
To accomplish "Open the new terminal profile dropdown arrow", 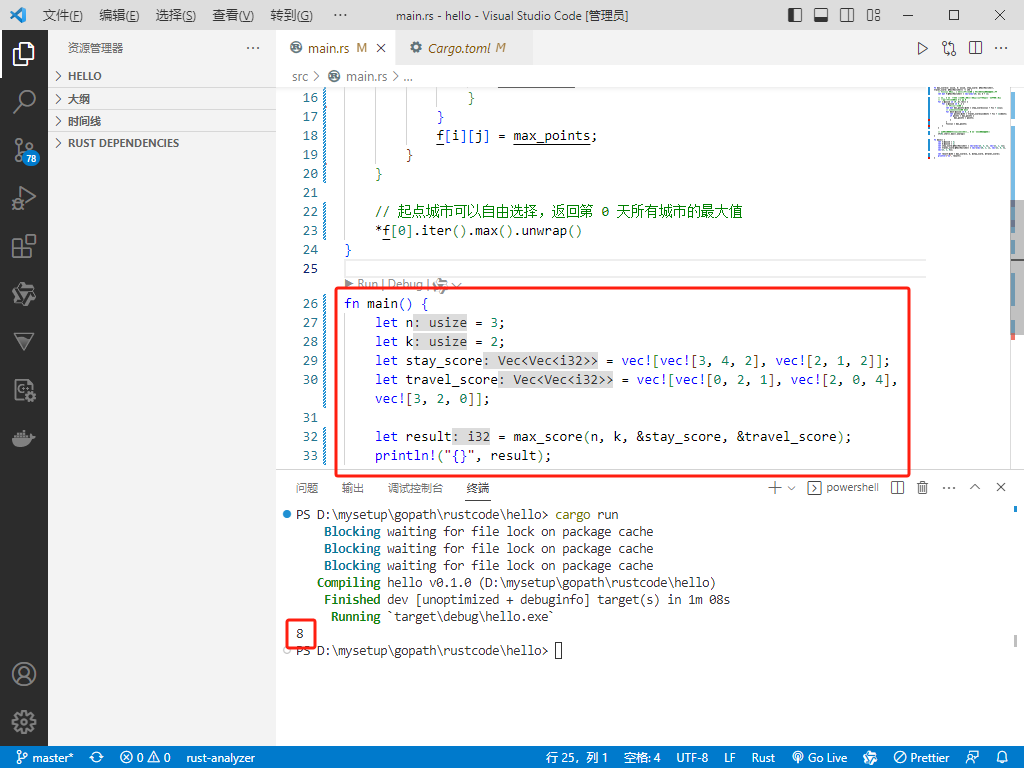I will [x=792, y=488].
